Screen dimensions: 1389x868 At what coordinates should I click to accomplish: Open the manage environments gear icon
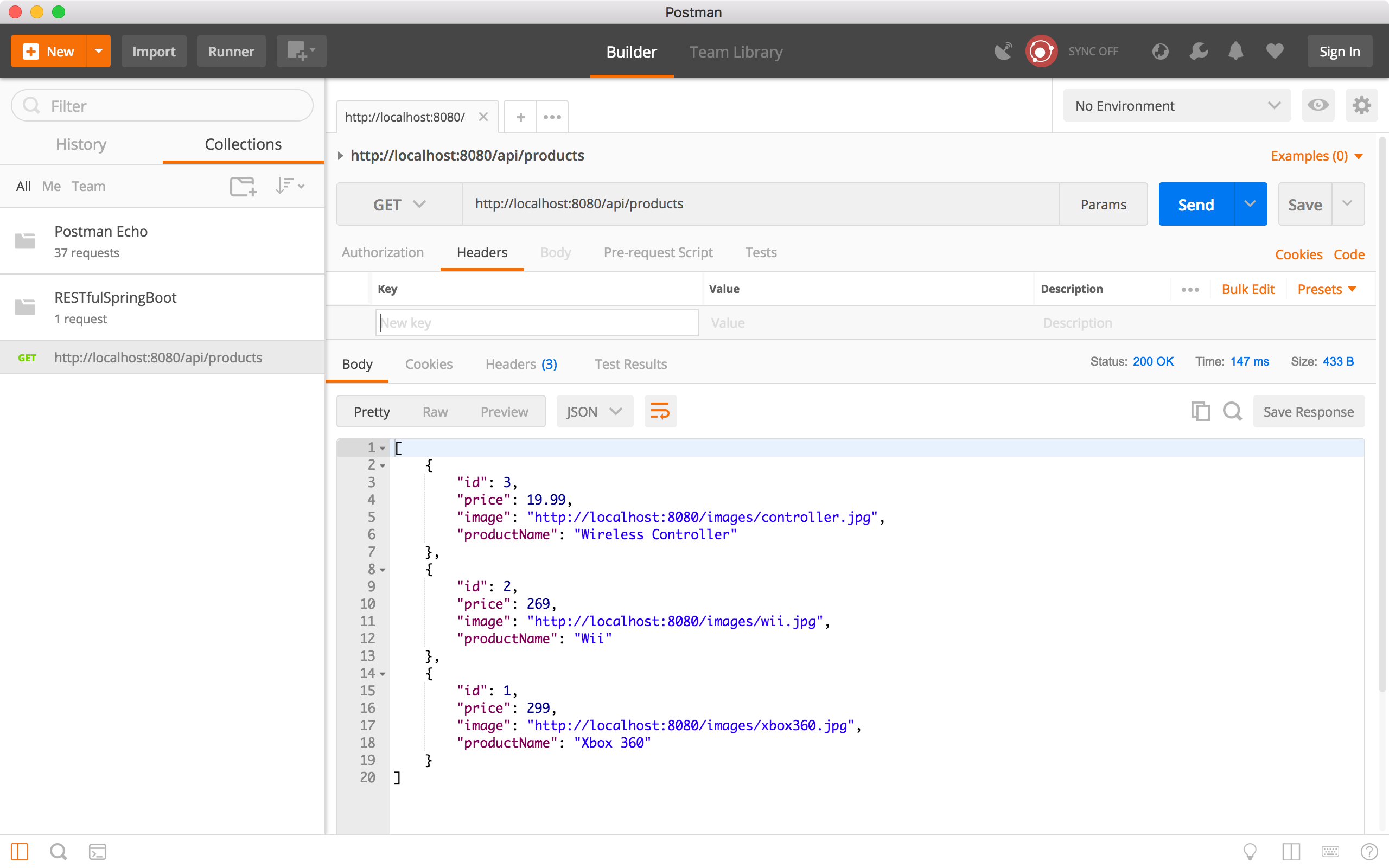1361,105
